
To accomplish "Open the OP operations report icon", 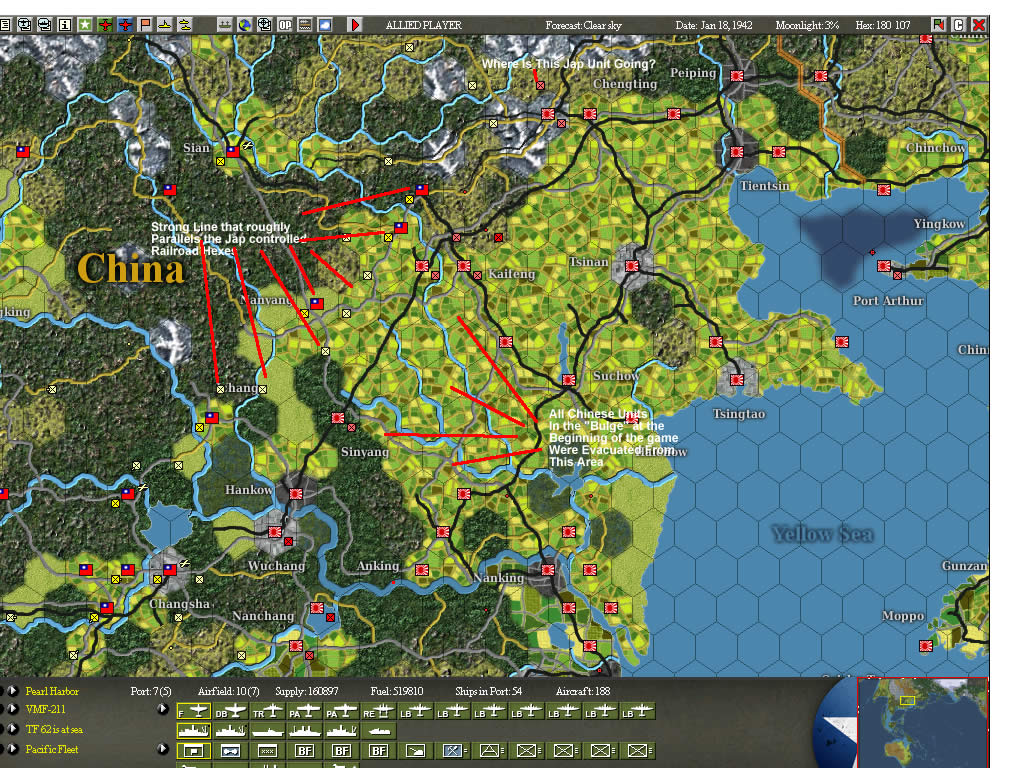I will pyautogui.click(x=285, y=25).
